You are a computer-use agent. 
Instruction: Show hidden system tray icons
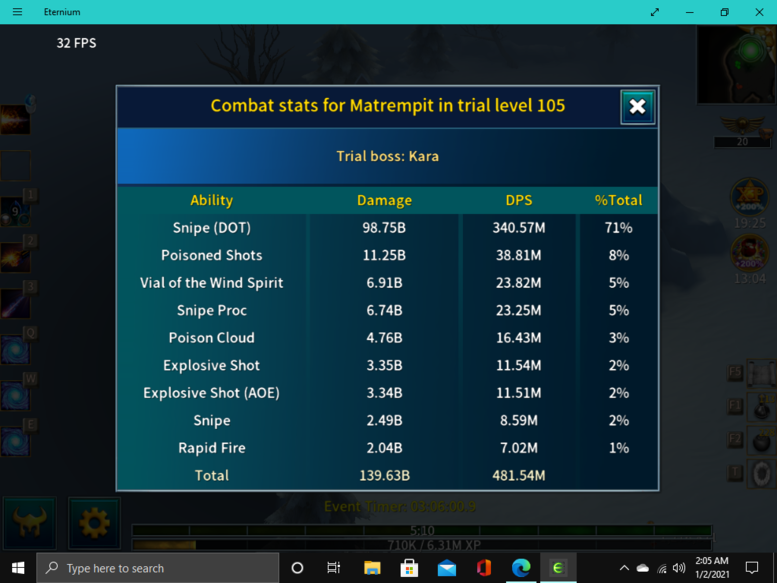(x=624, y=568)
